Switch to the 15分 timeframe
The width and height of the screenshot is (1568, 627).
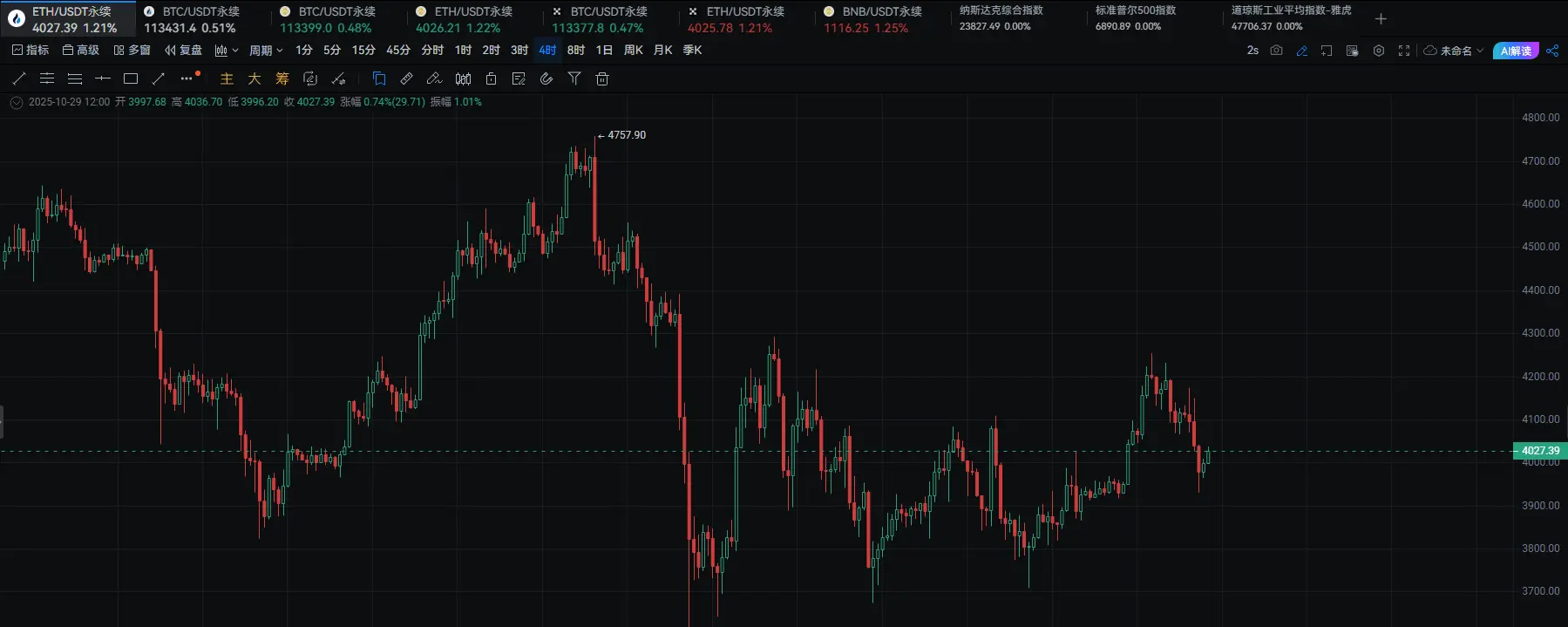(363, 51)
